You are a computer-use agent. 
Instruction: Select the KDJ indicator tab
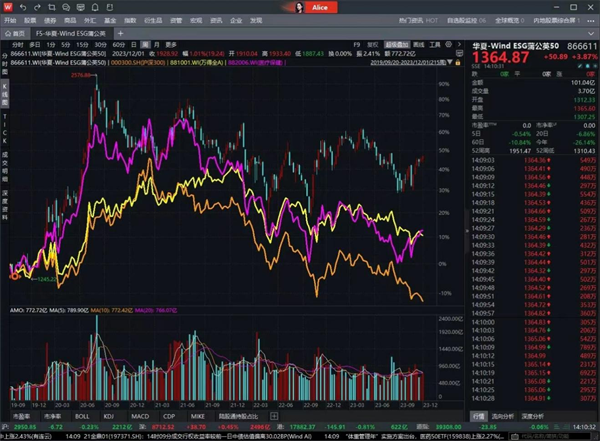[x=109, y=416]
